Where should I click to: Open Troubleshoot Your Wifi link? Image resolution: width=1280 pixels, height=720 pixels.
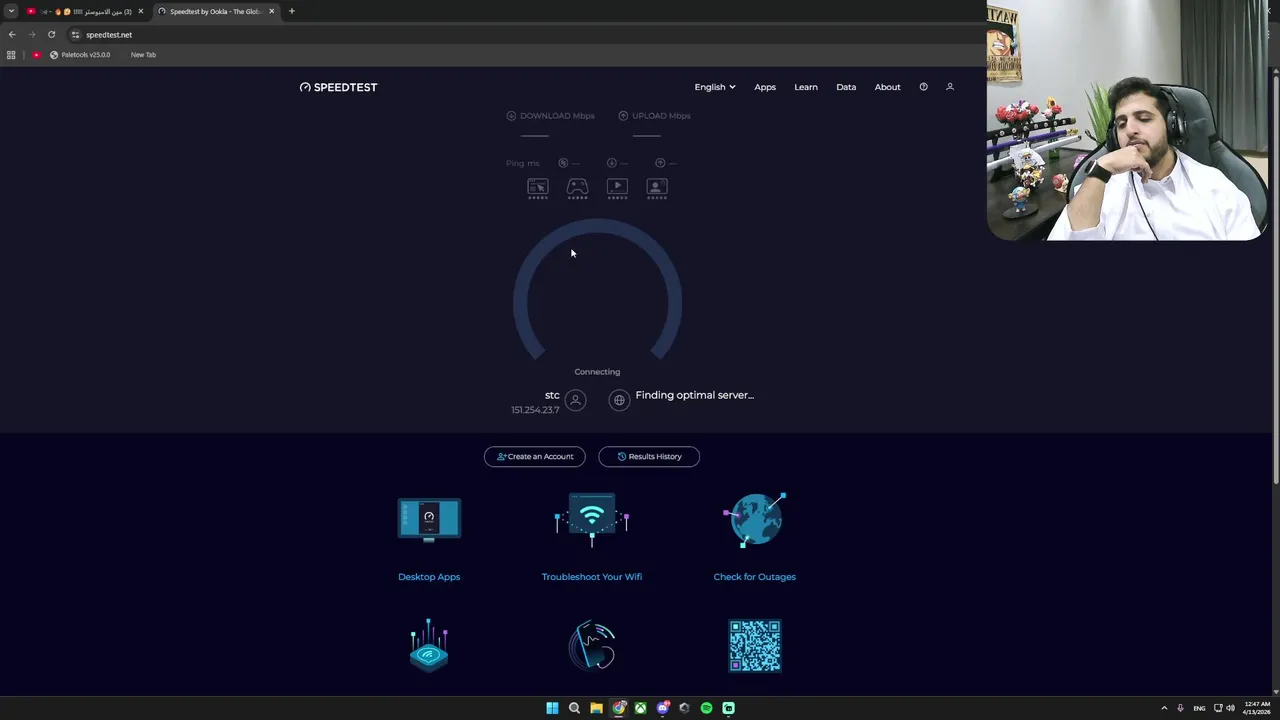tap(592, 577)
